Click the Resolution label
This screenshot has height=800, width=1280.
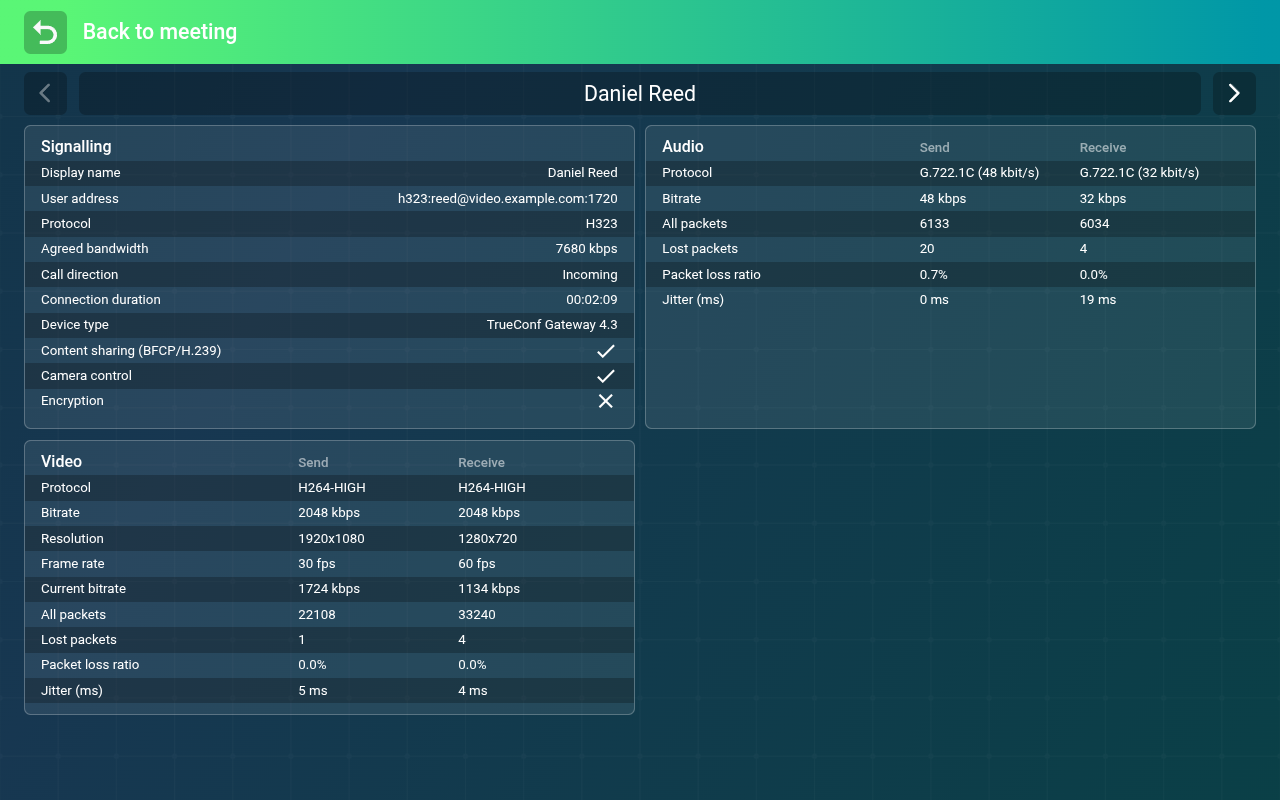click(72, 539)
